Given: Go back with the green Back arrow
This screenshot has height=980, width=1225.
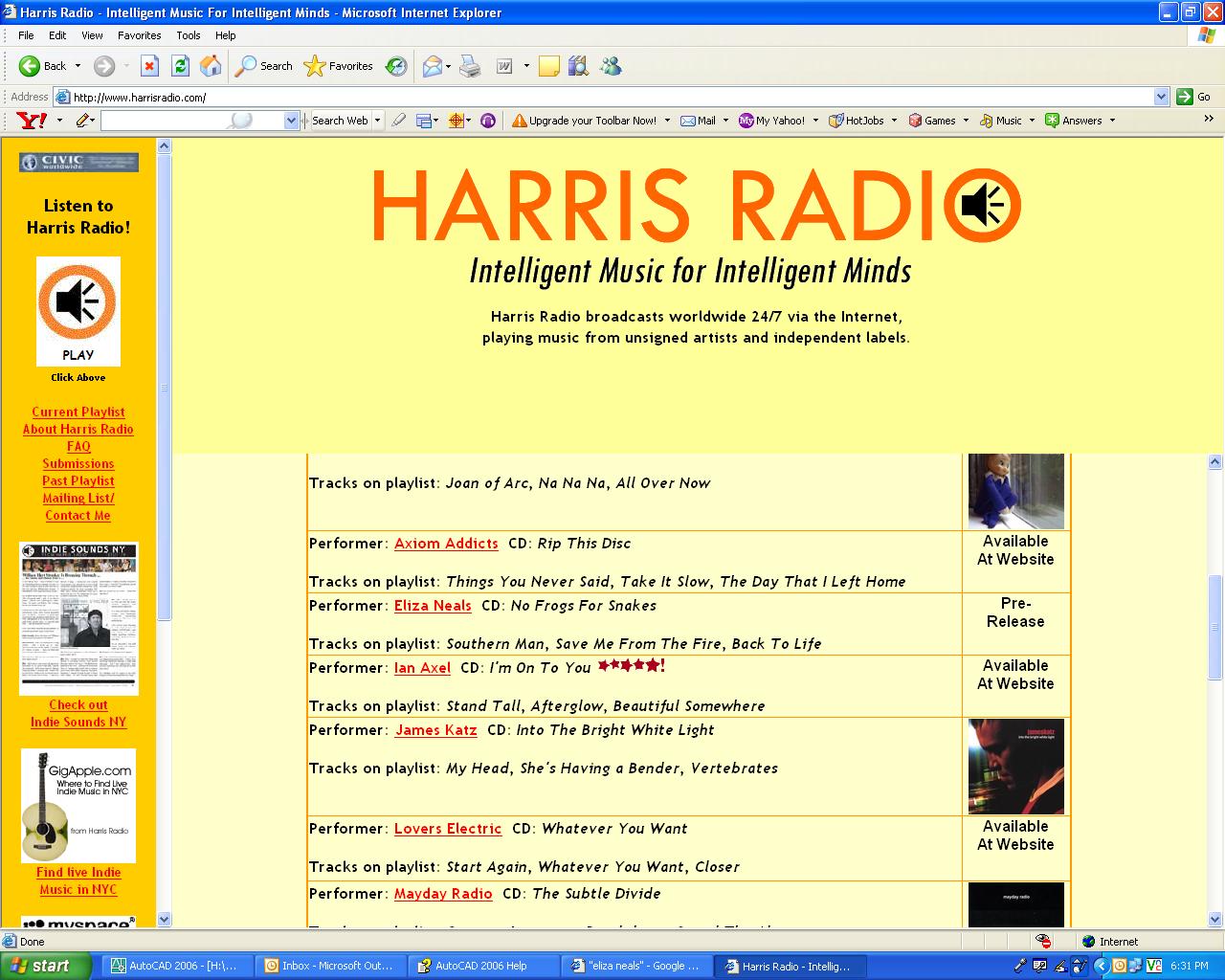Looking at the screenshot, I should click(x=42, y=66).
